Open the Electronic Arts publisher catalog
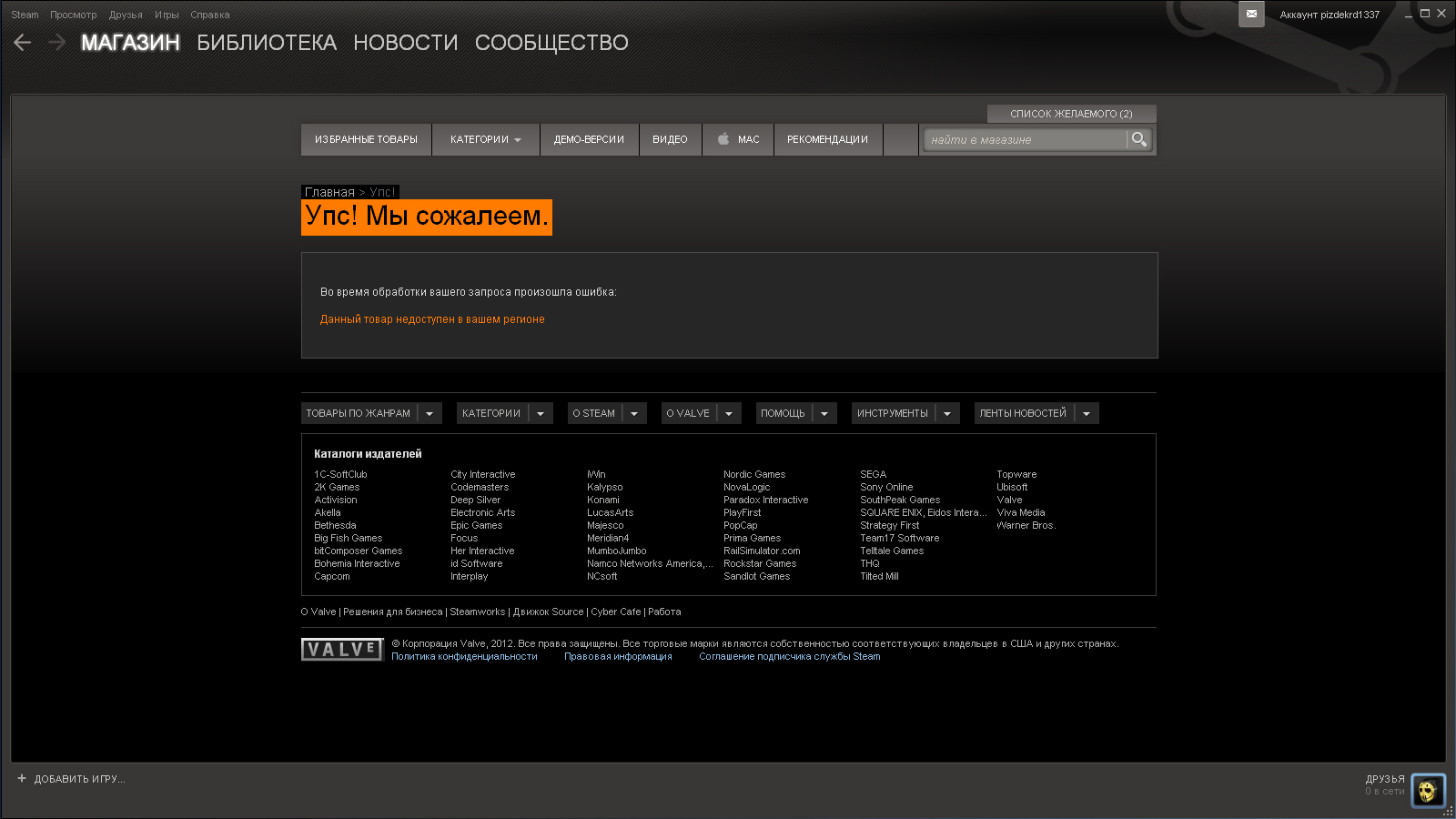Viewport: 1456px width, 819px height. coord(482,512)
